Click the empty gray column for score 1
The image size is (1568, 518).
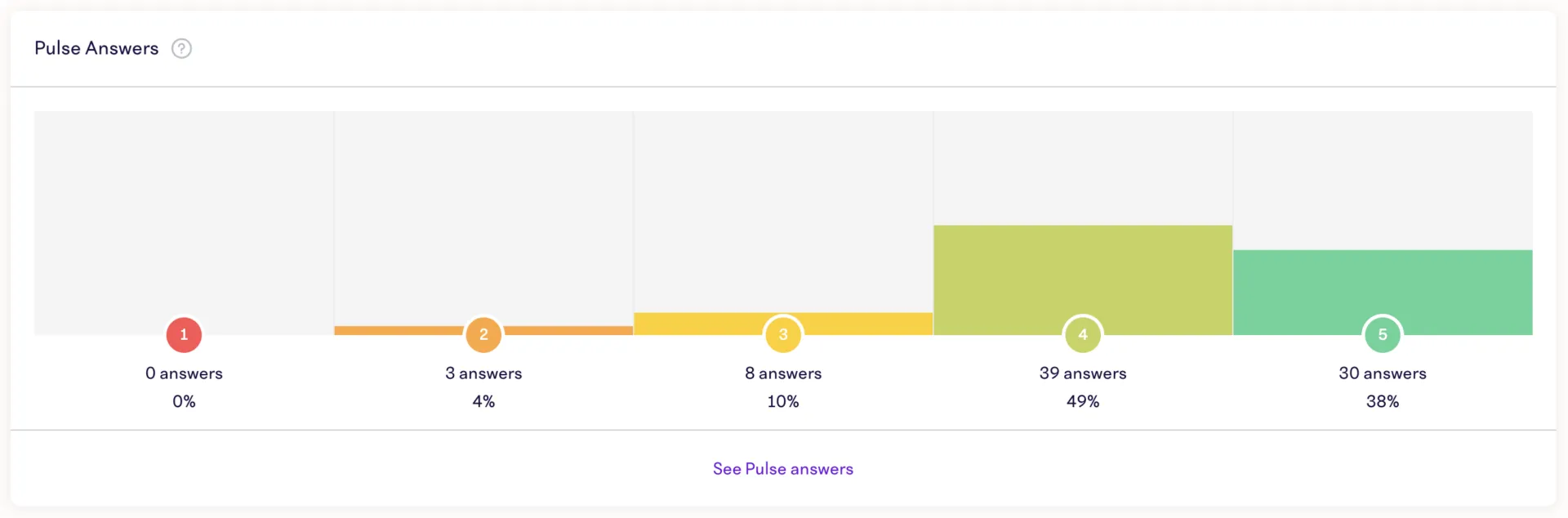pos(184,214)
